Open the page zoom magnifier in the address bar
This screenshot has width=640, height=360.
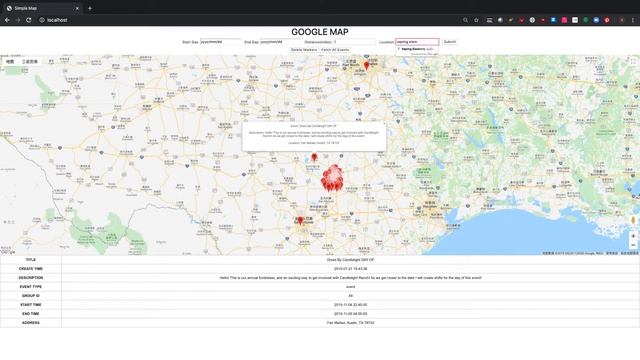pyautogui.click(x=465, y=20)
